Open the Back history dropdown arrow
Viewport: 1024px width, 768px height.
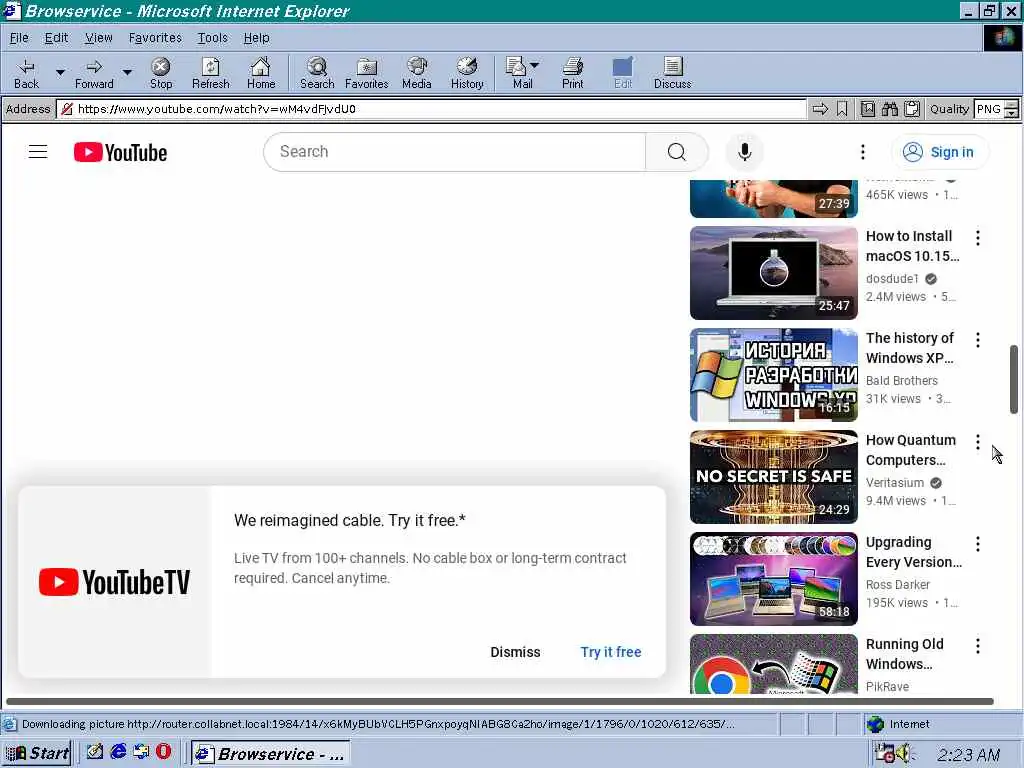60,72
